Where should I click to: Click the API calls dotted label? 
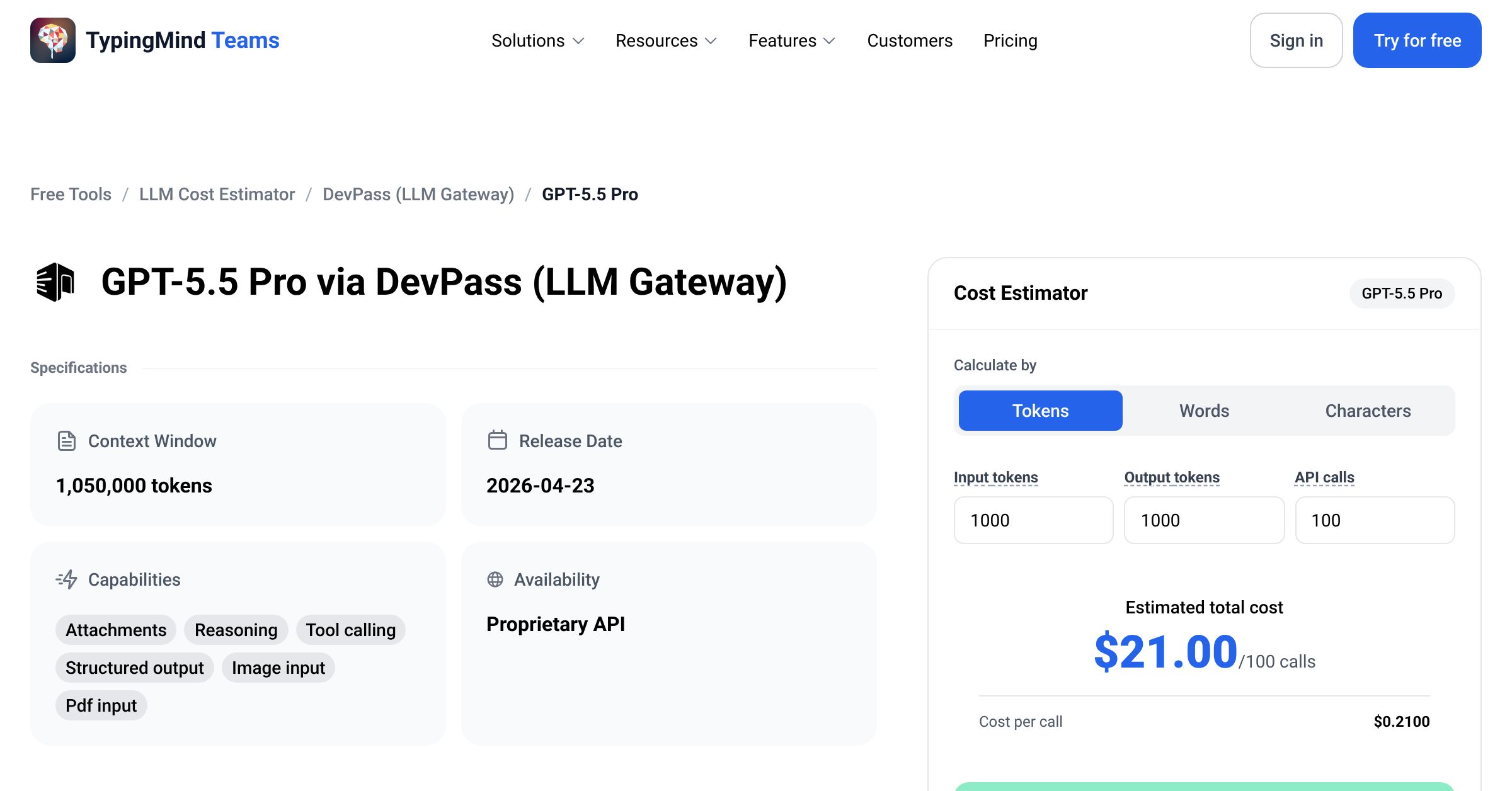click(x=1325, y=477)
